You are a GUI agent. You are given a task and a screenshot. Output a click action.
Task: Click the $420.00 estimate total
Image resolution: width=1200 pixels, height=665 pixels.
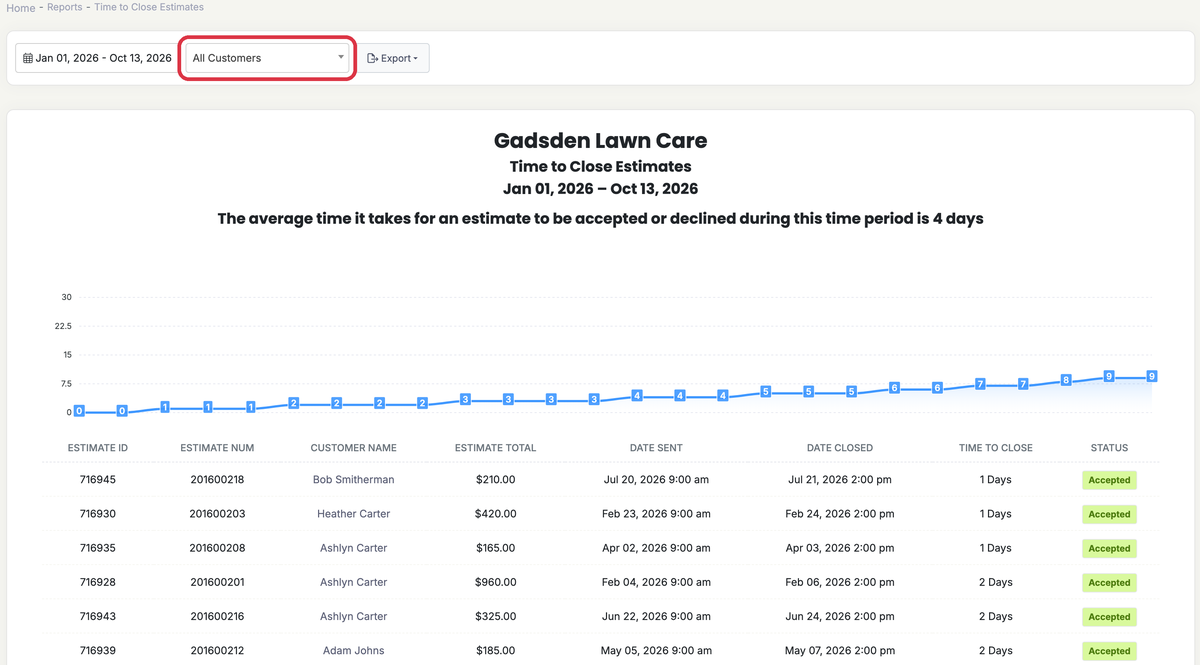pos(495,514)
